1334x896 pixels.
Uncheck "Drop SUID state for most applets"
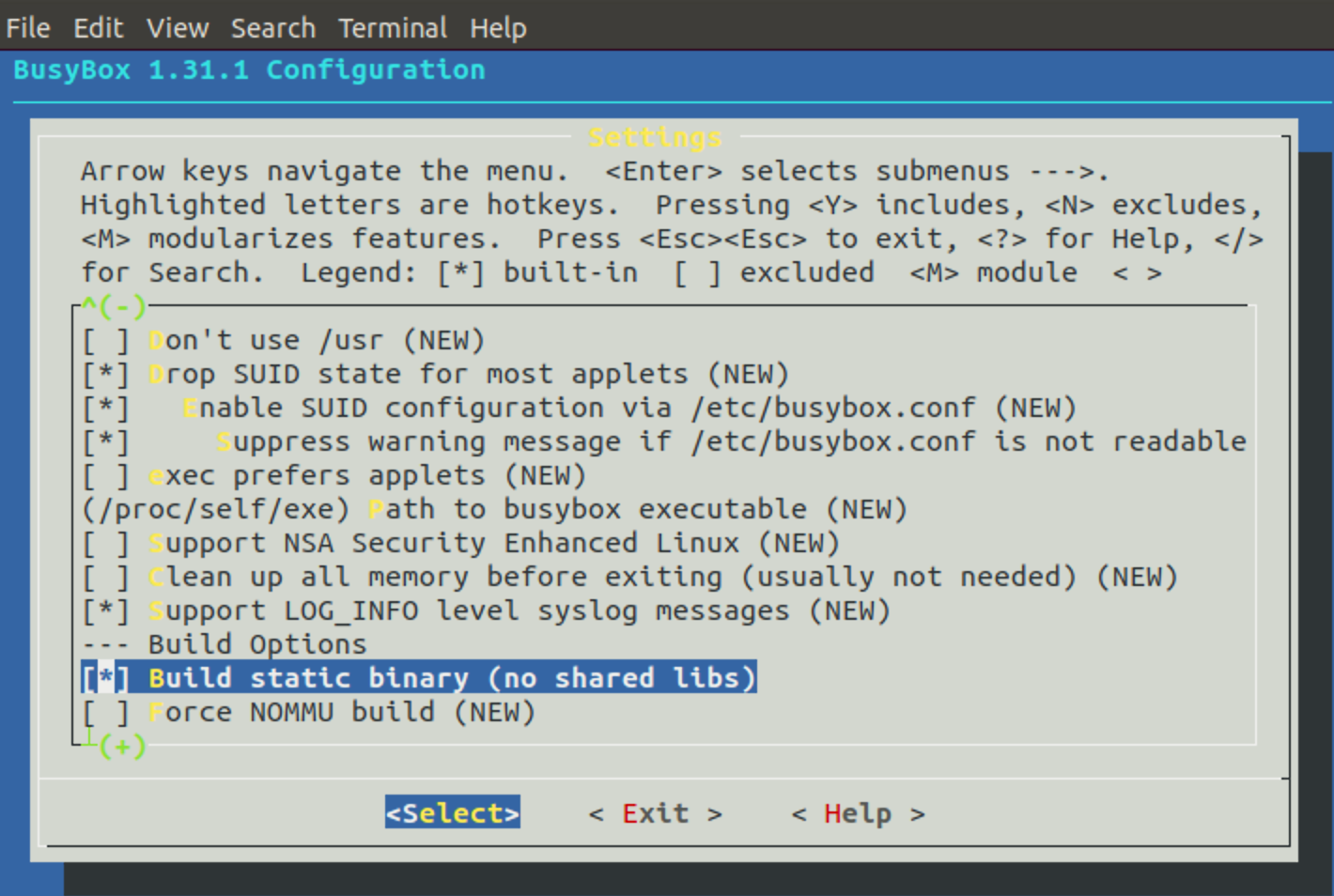[105, 374]
